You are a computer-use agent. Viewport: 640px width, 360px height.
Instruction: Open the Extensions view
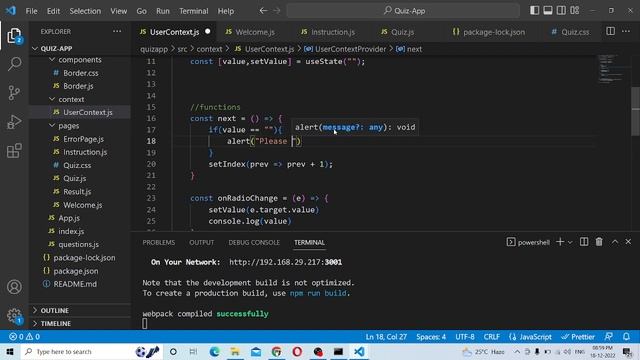14,151
